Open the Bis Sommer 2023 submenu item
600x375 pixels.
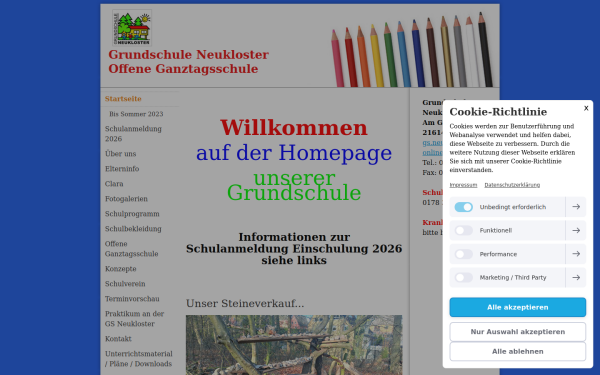(x=136, y=114)
